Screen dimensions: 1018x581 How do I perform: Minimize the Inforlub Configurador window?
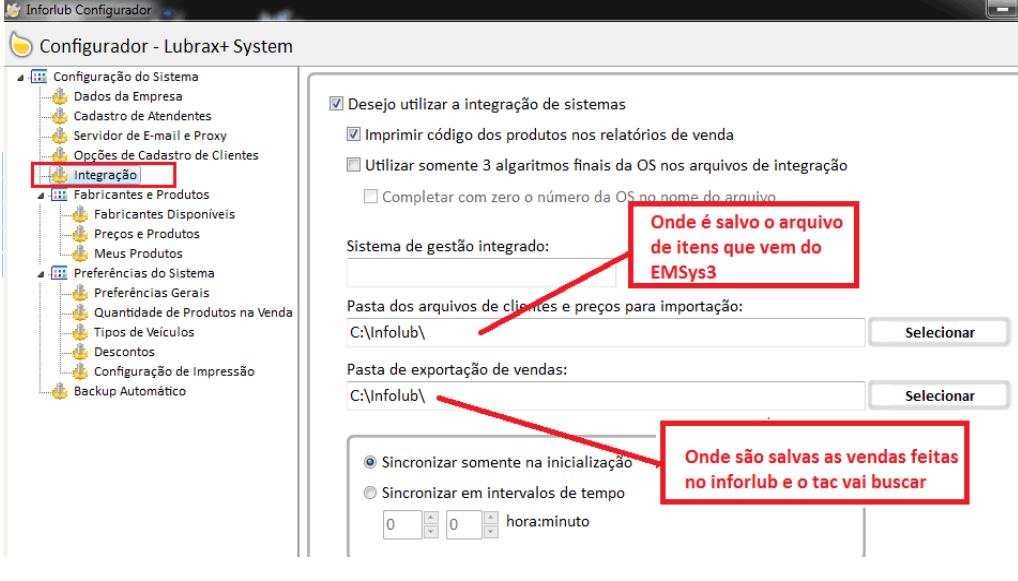point(1003,9)
